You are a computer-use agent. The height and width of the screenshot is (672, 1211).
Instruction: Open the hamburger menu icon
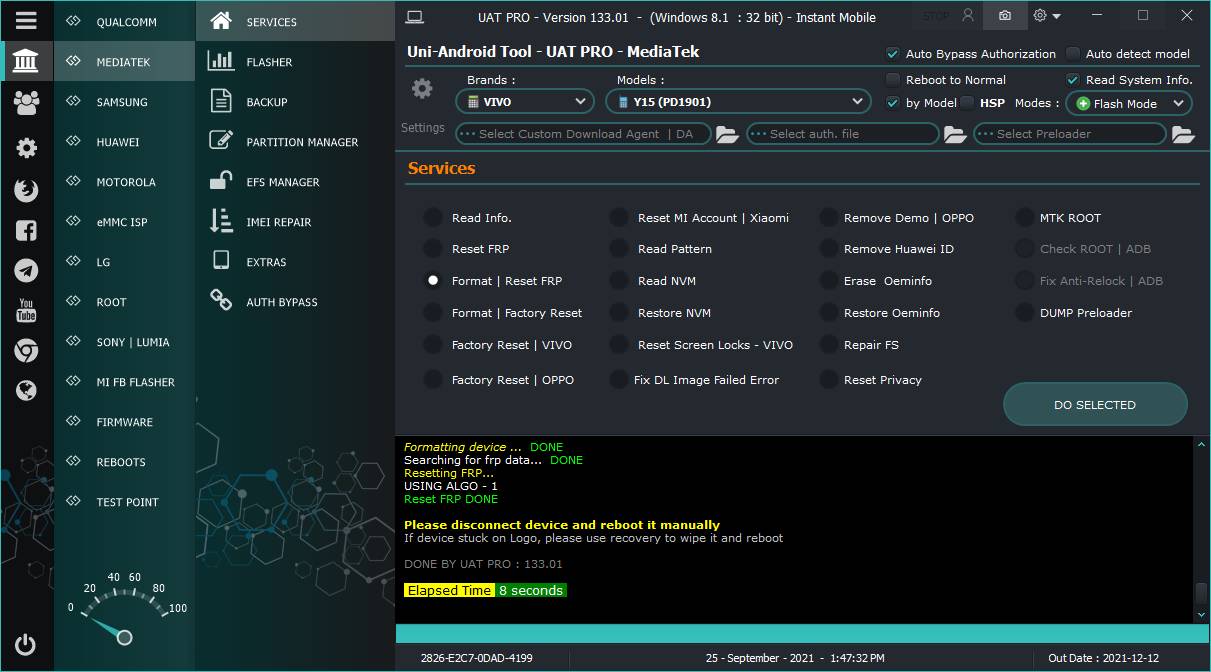coord(26,20)
